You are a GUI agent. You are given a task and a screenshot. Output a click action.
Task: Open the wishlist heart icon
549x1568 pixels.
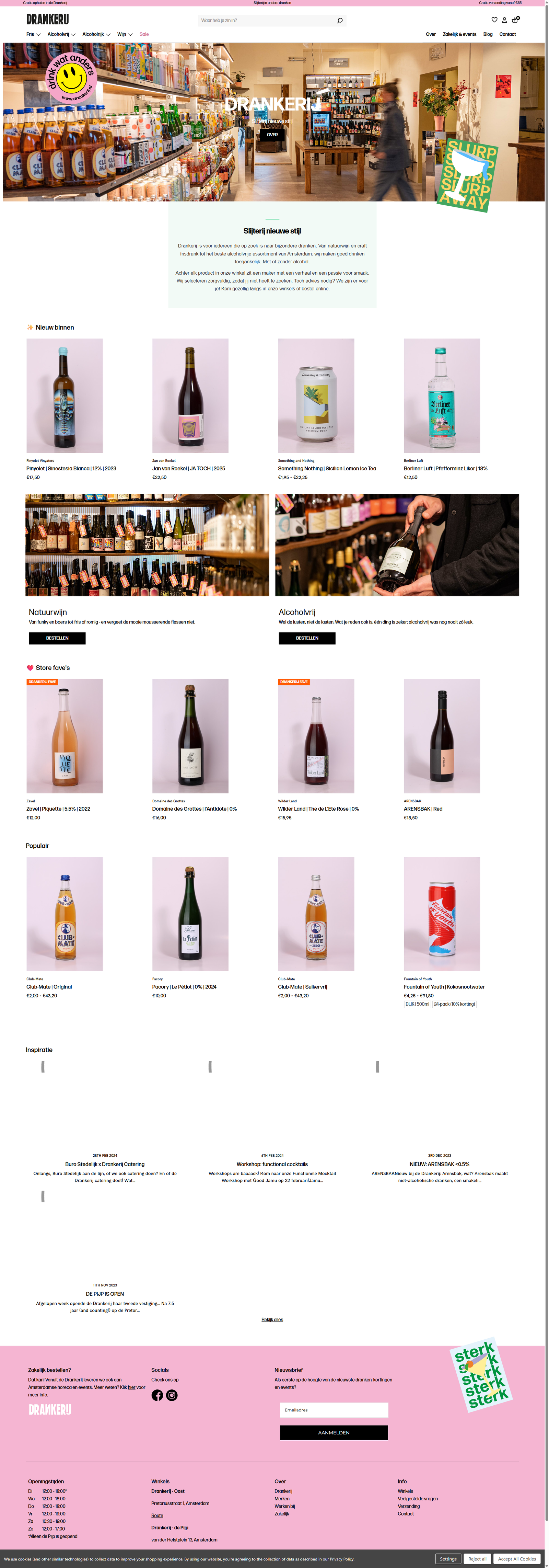[x=494, y=20]
